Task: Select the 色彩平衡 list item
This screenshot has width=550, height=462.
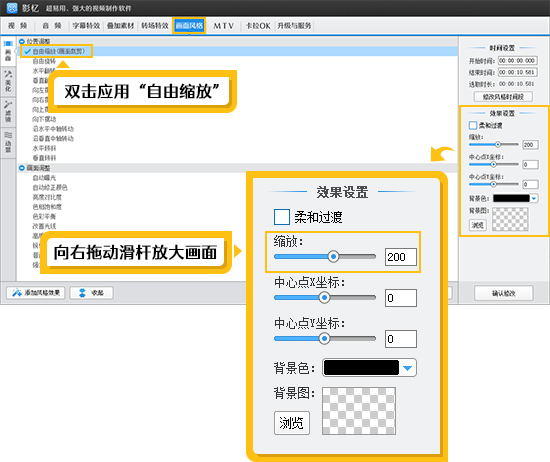Action: coord(44,216)
